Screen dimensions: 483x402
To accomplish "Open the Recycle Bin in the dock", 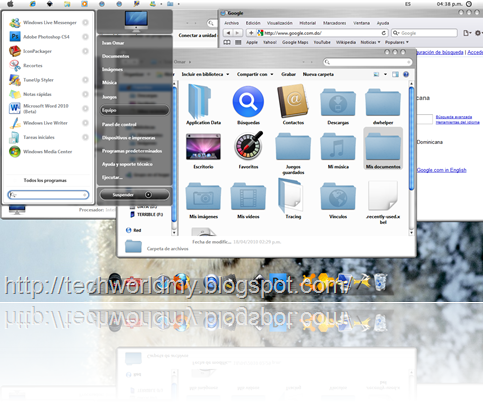I will (380, 282).
